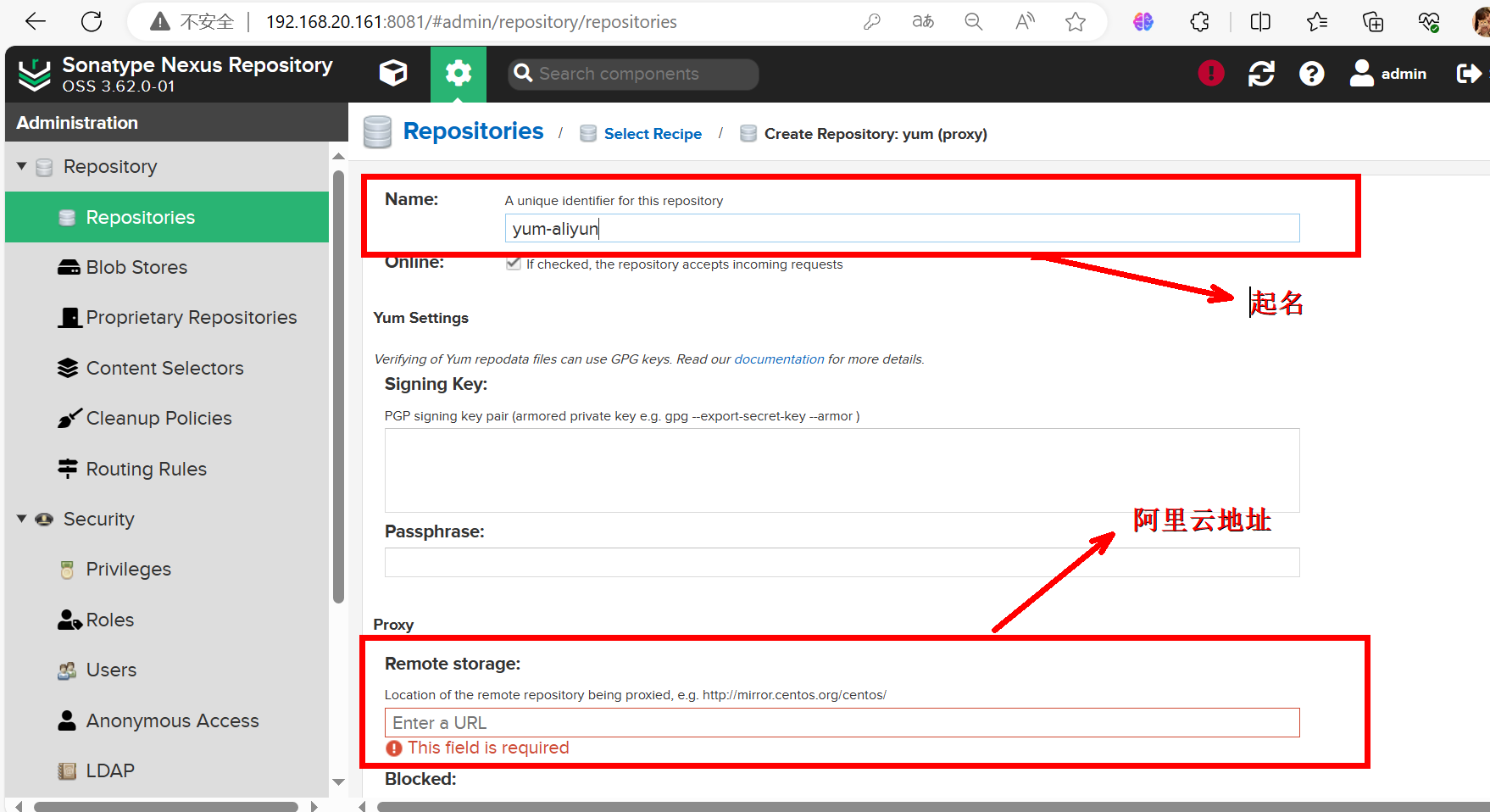Click the red system alert icon

coord(1211,74)
